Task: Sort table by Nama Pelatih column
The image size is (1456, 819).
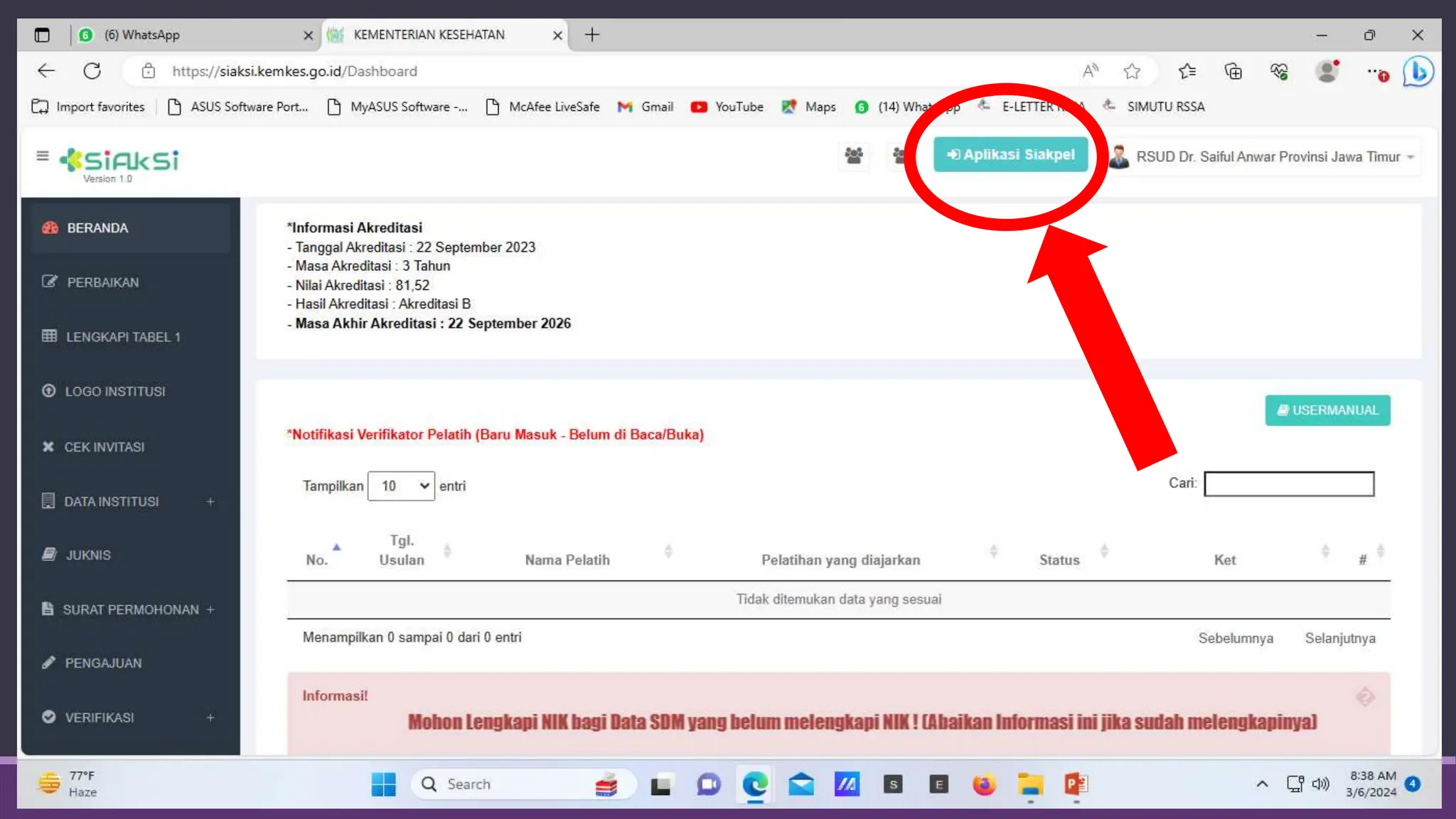Action: click(567, 560)
